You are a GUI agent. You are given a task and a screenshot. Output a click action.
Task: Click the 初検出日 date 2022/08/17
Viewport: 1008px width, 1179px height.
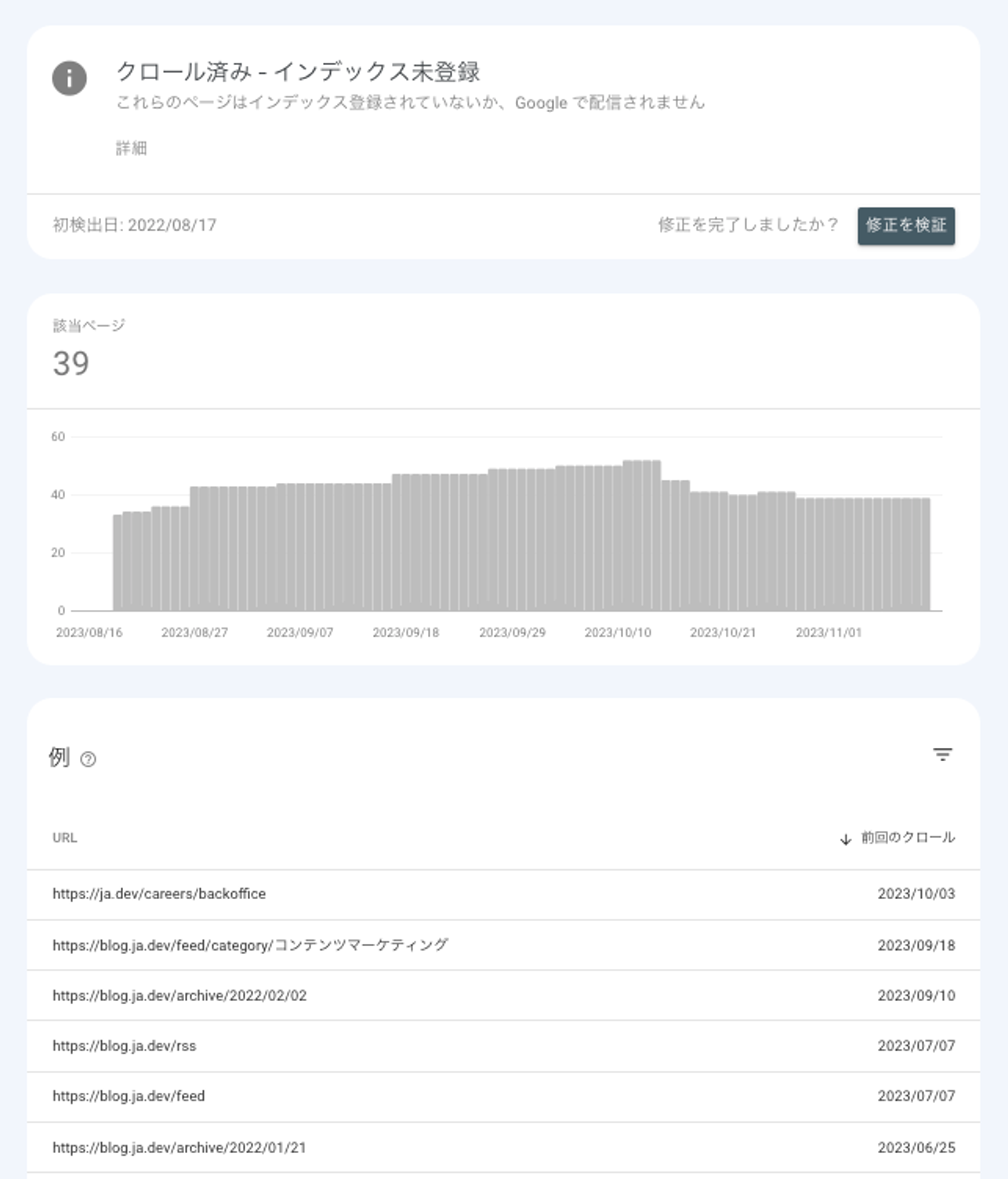[135, 224]
